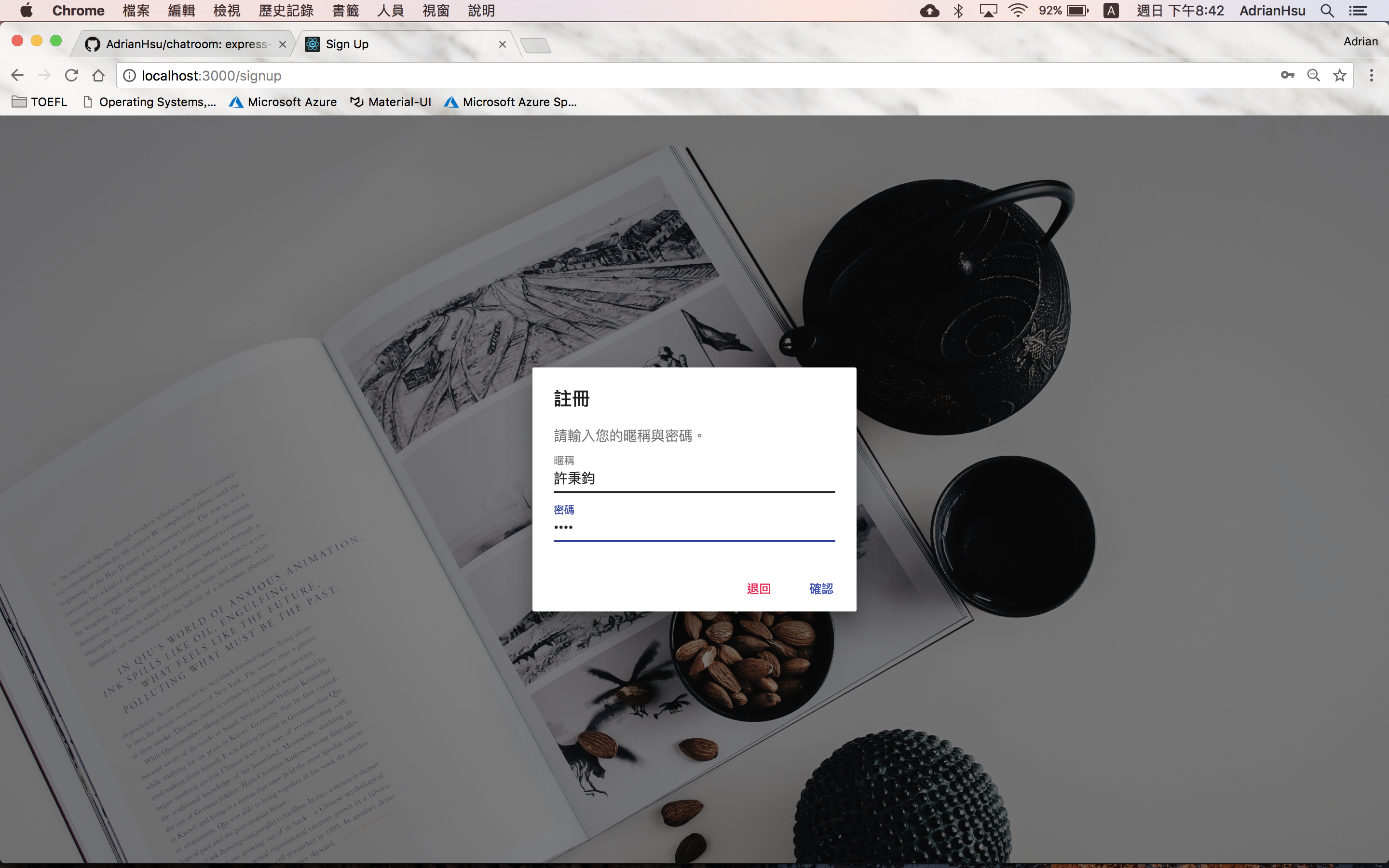Open the 歷史記錄 menu

click(x=286, y=10)
